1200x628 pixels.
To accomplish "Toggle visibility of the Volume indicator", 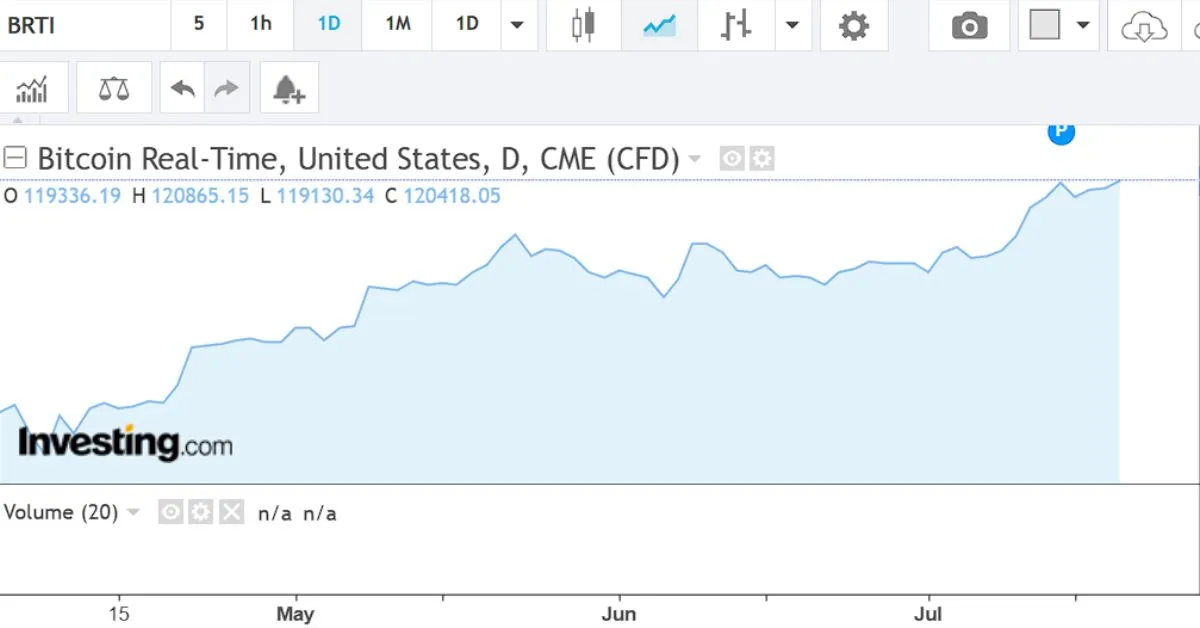I will pyautogui.click(x=171, y=512).
